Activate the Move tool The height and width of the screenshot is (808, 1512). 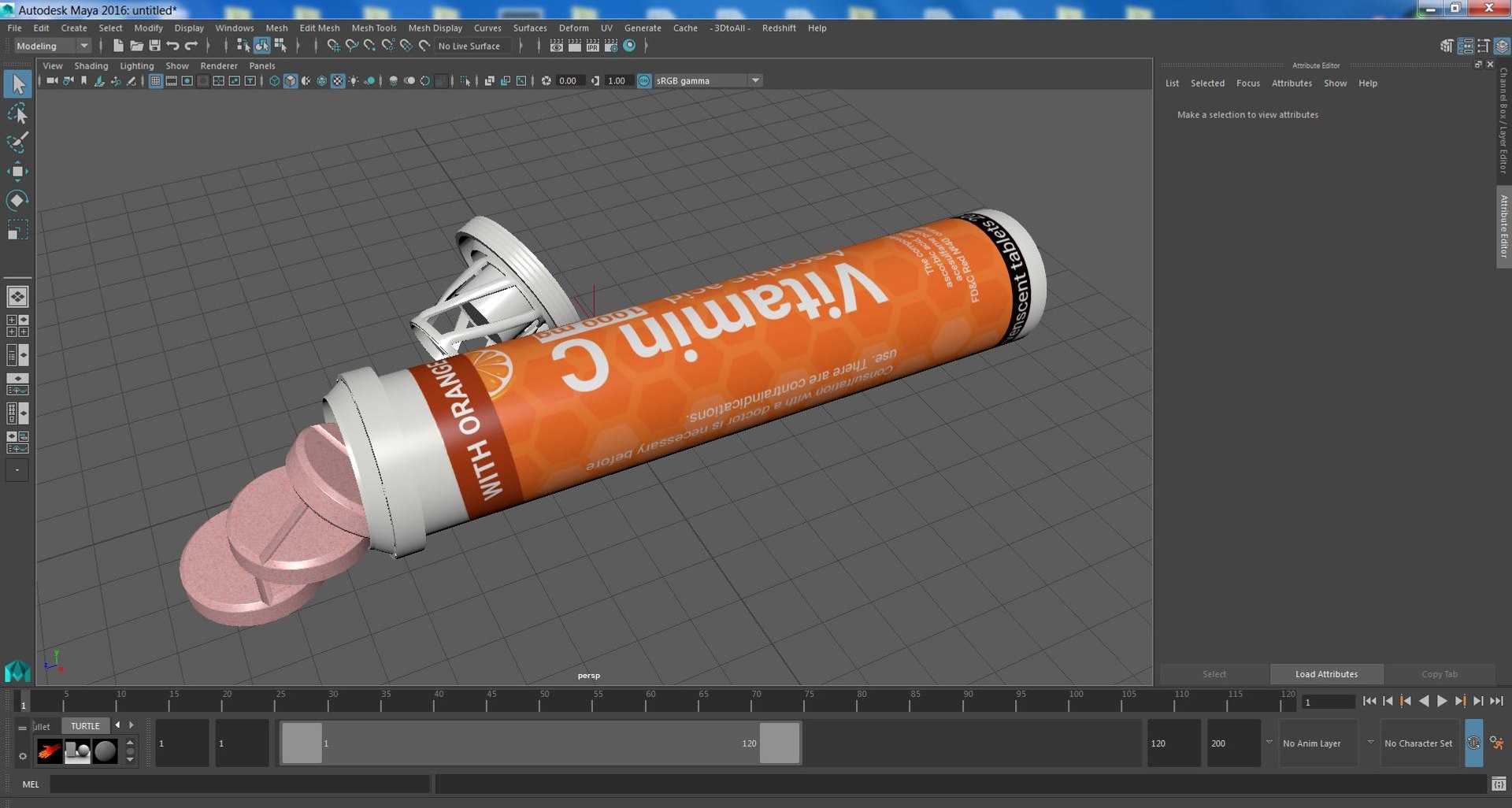[17, 171]
